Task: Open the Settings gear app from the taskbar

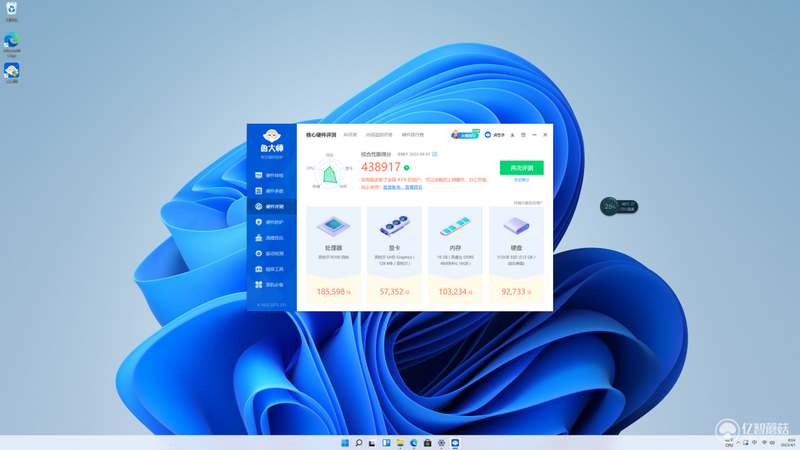Action: click(441, 443)
